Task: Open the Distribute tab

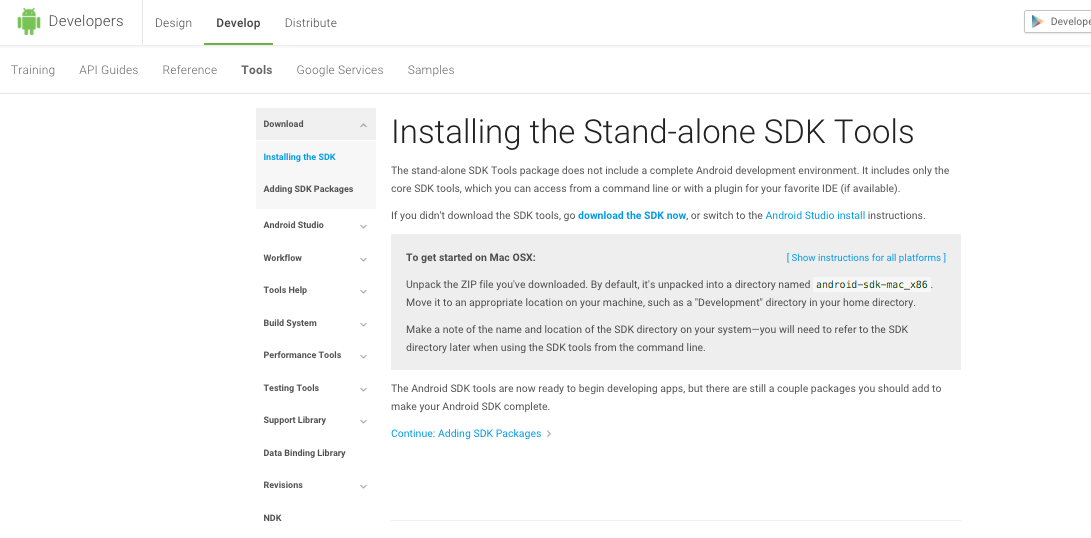Action: coord(310,23)
